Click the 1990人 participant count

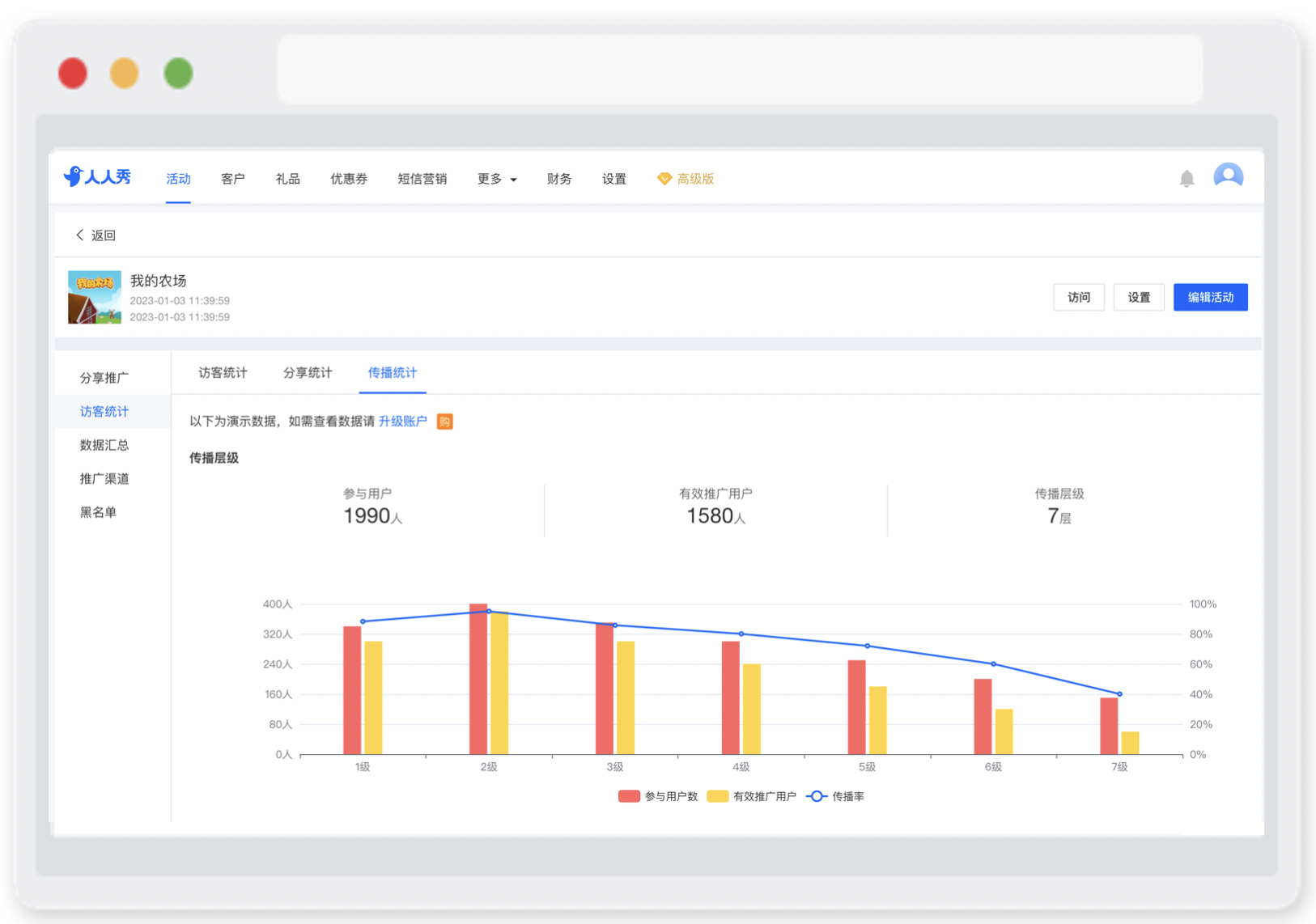pyautogui.click(x=372, y=516)
